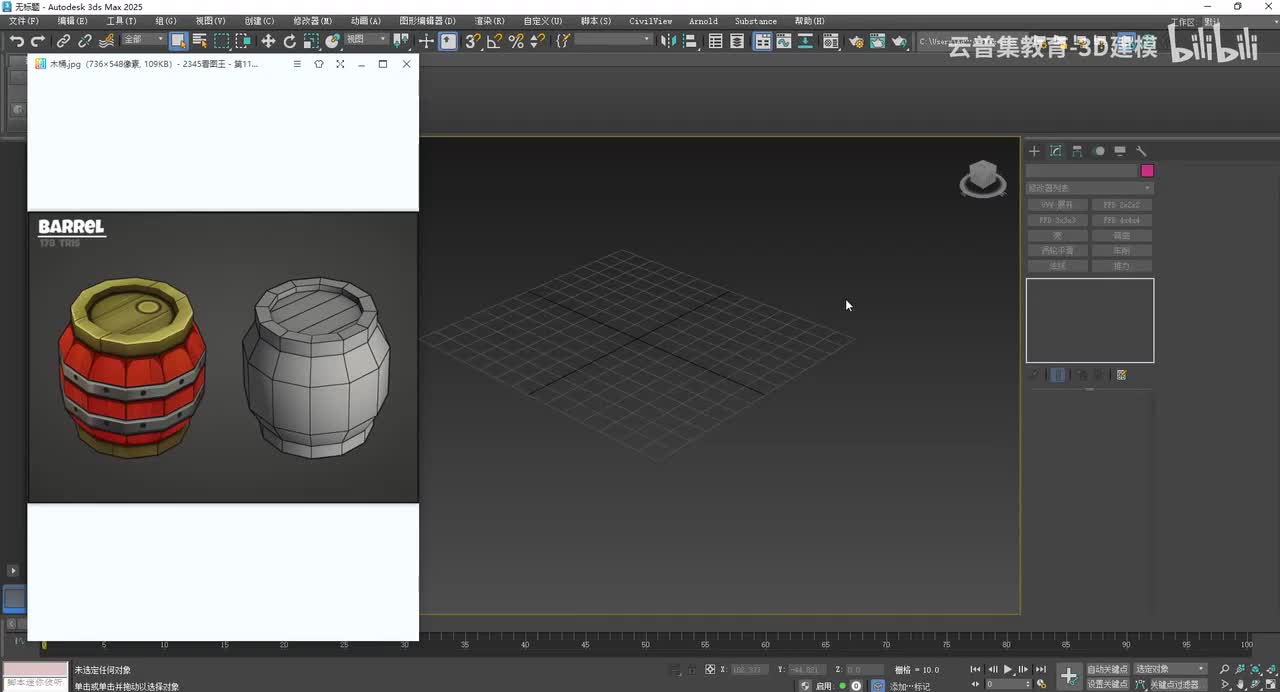Click the 关键点过滤器 button

pos(1174,684)
